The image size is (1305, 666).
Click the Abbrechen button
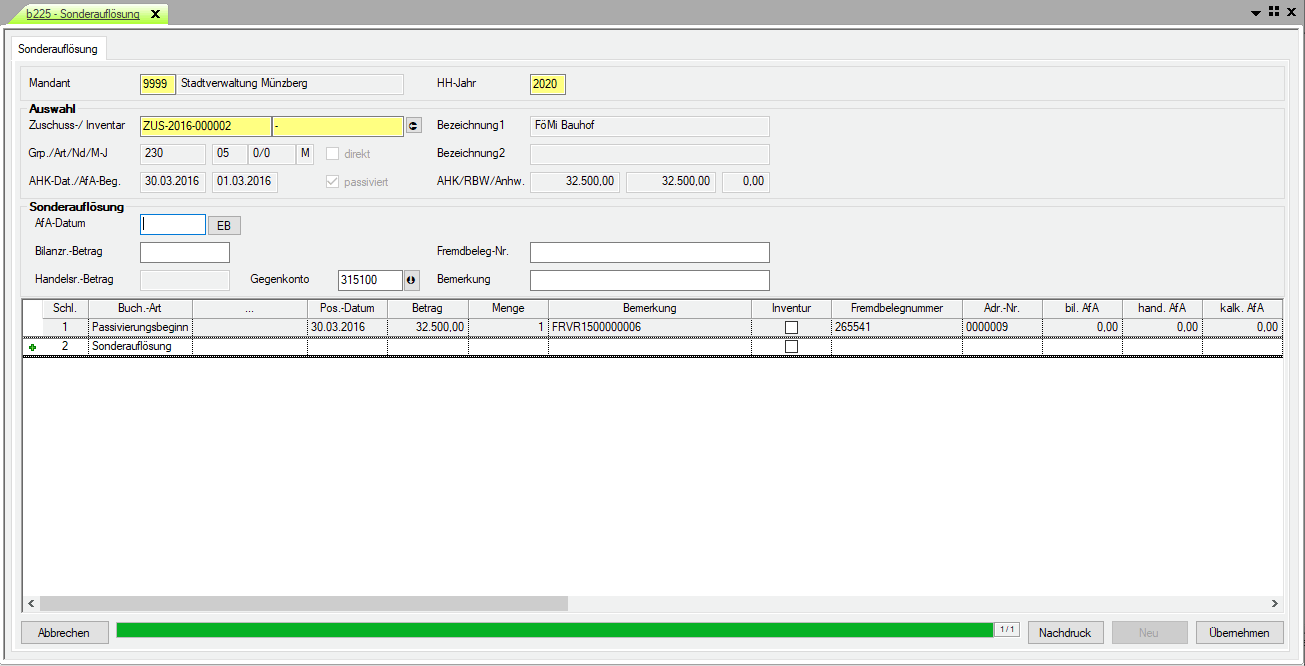[x=64, y=633]
